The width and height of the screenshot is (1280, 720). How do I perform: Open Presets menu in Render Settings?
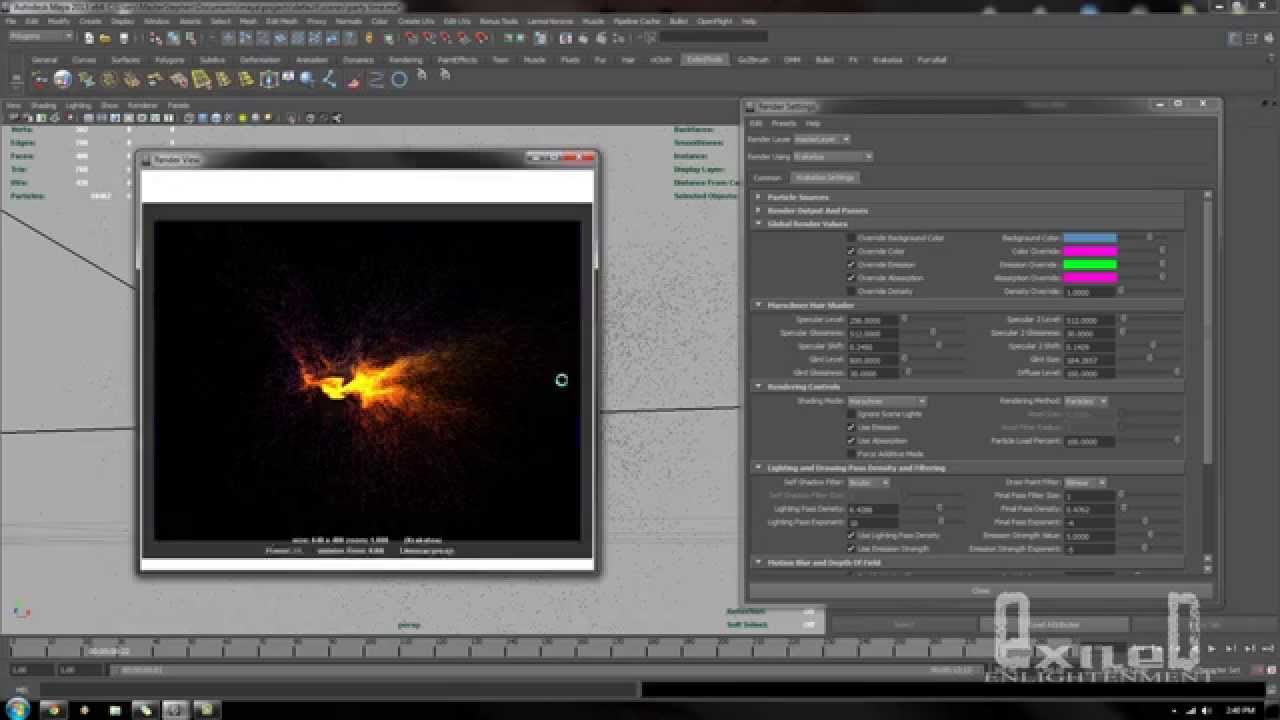pyautogui.click(x=783, y=123)
